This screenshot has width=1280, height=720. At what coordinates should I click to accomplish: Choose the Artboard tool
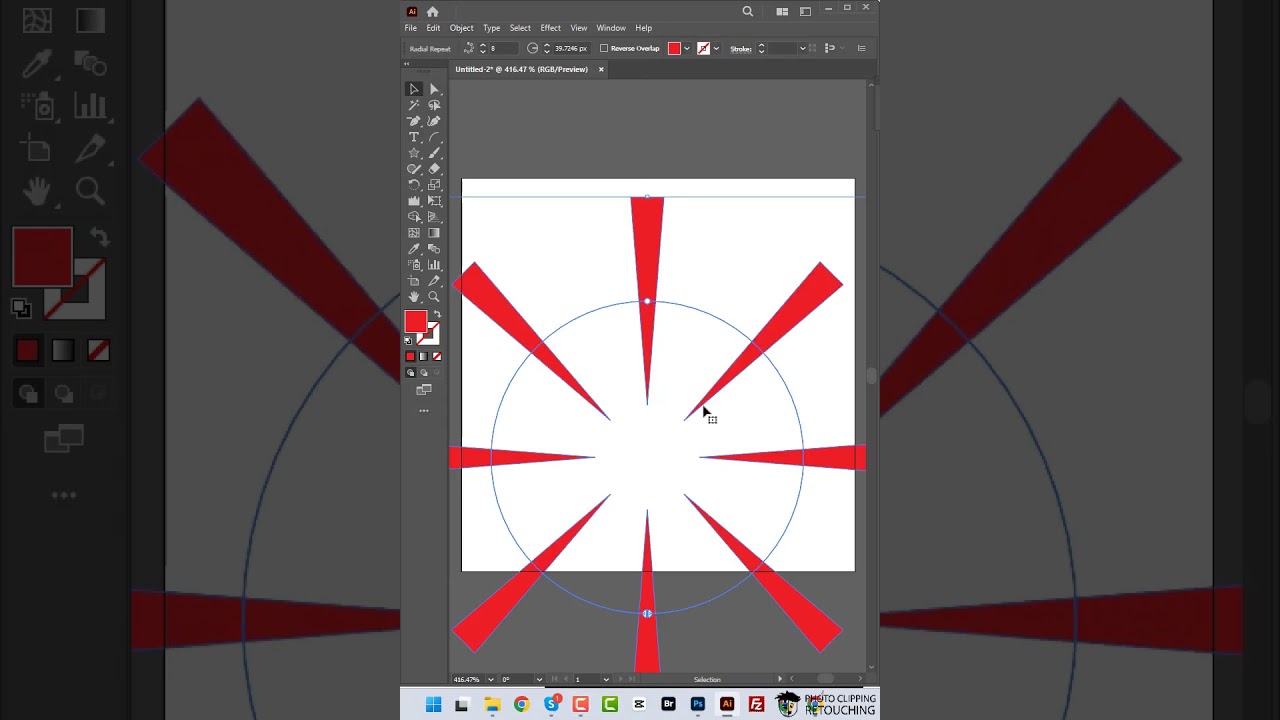(414, 281)
